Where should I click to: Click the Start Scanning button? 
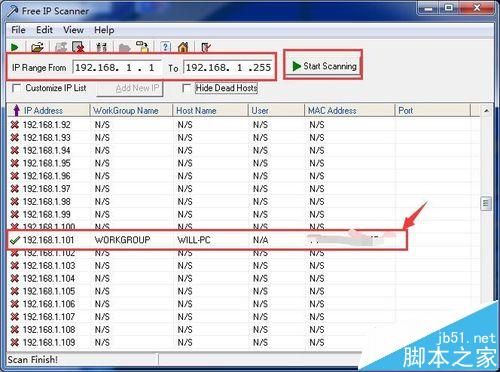[x=323, y=66]
